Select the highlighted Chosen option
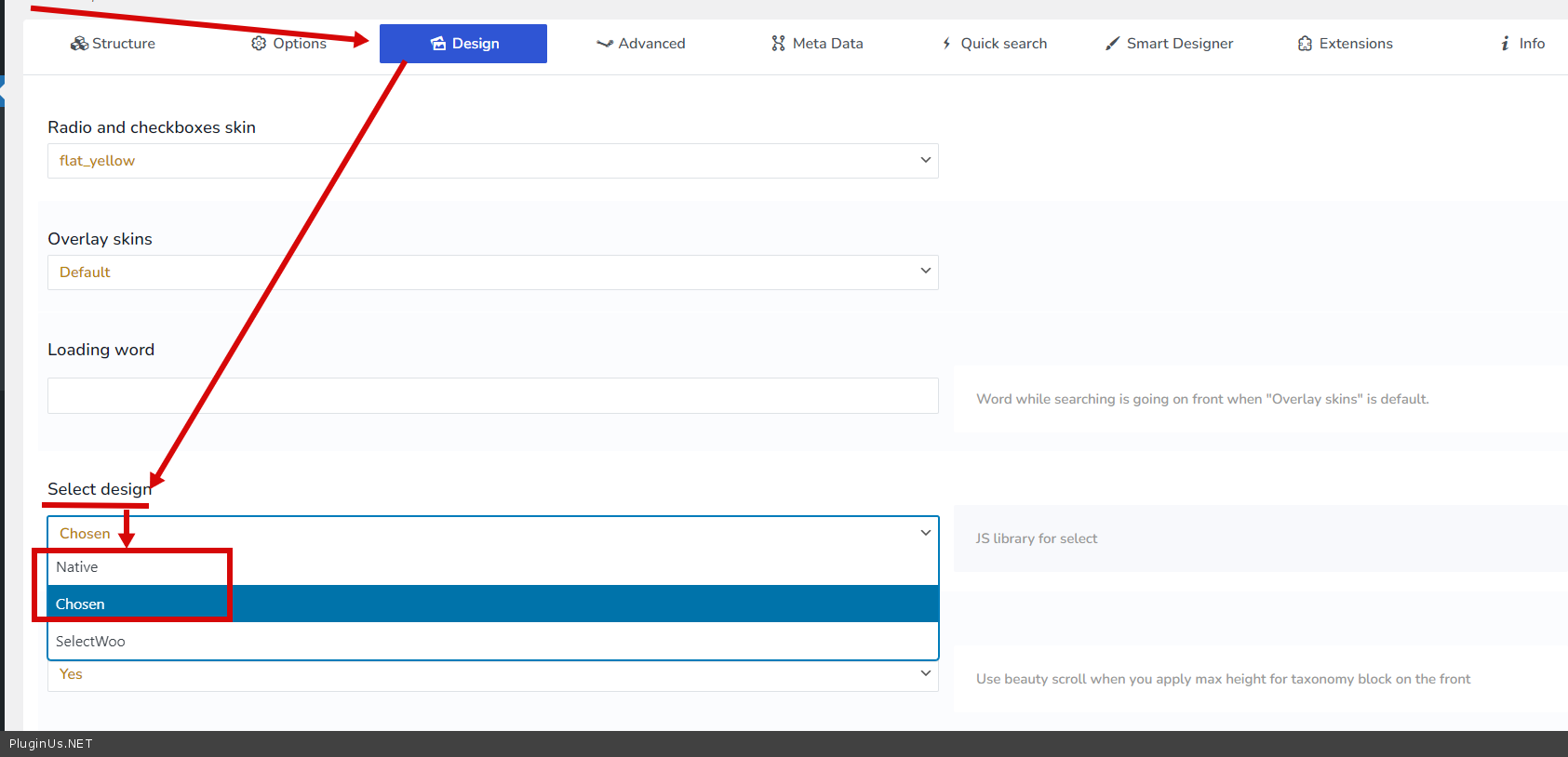This screenshot has width=1568, height=757. [x=80, y=604]
